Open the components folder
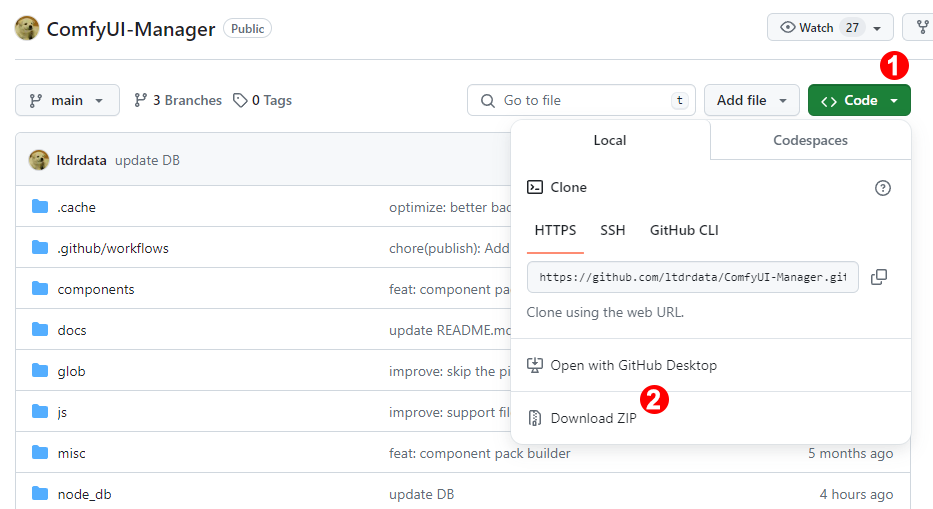Viewport: 933px width, 509px height. 96,289
